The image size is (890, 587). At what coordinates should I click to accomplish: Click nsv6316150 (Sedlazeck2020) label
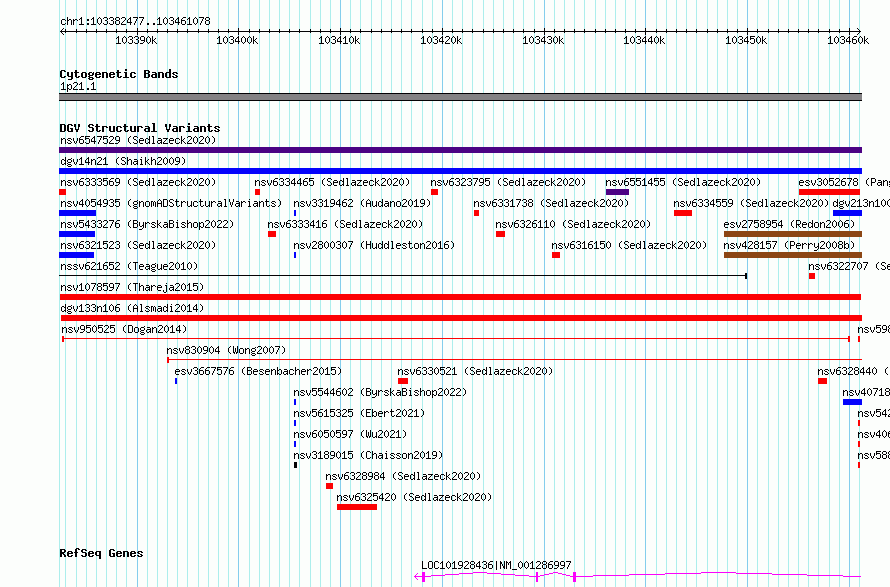point(629,245)
